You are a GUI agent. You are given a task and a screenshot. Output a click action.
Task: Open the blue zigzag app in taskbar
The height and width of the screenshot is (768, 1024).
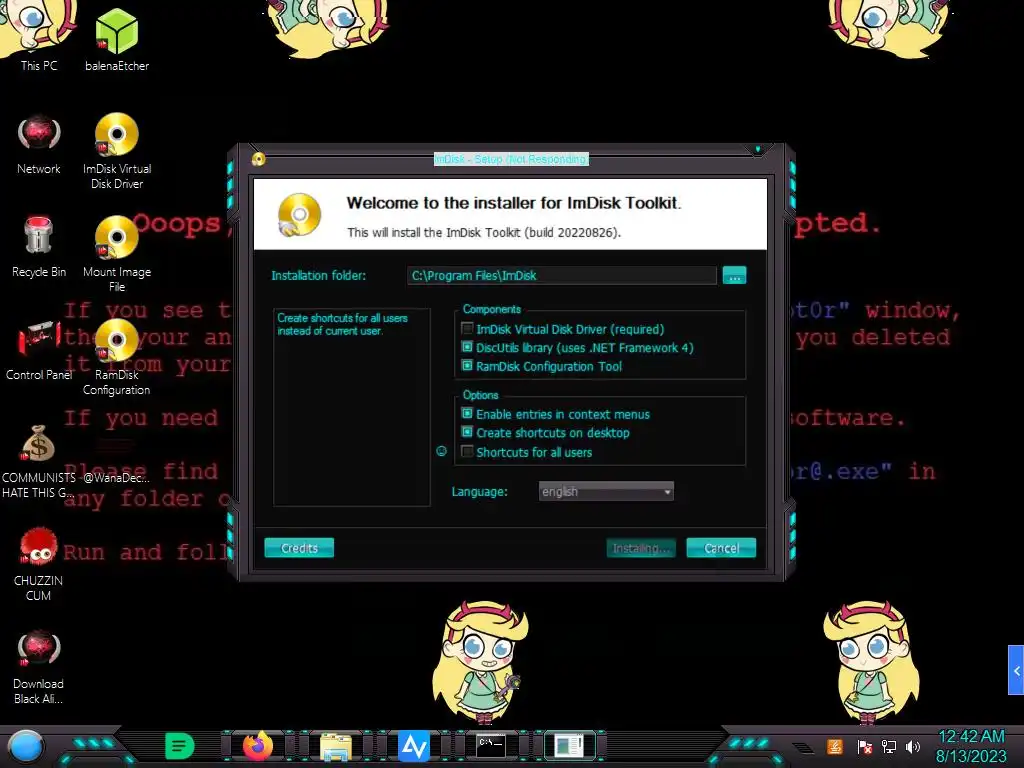(x=414, y=746)
